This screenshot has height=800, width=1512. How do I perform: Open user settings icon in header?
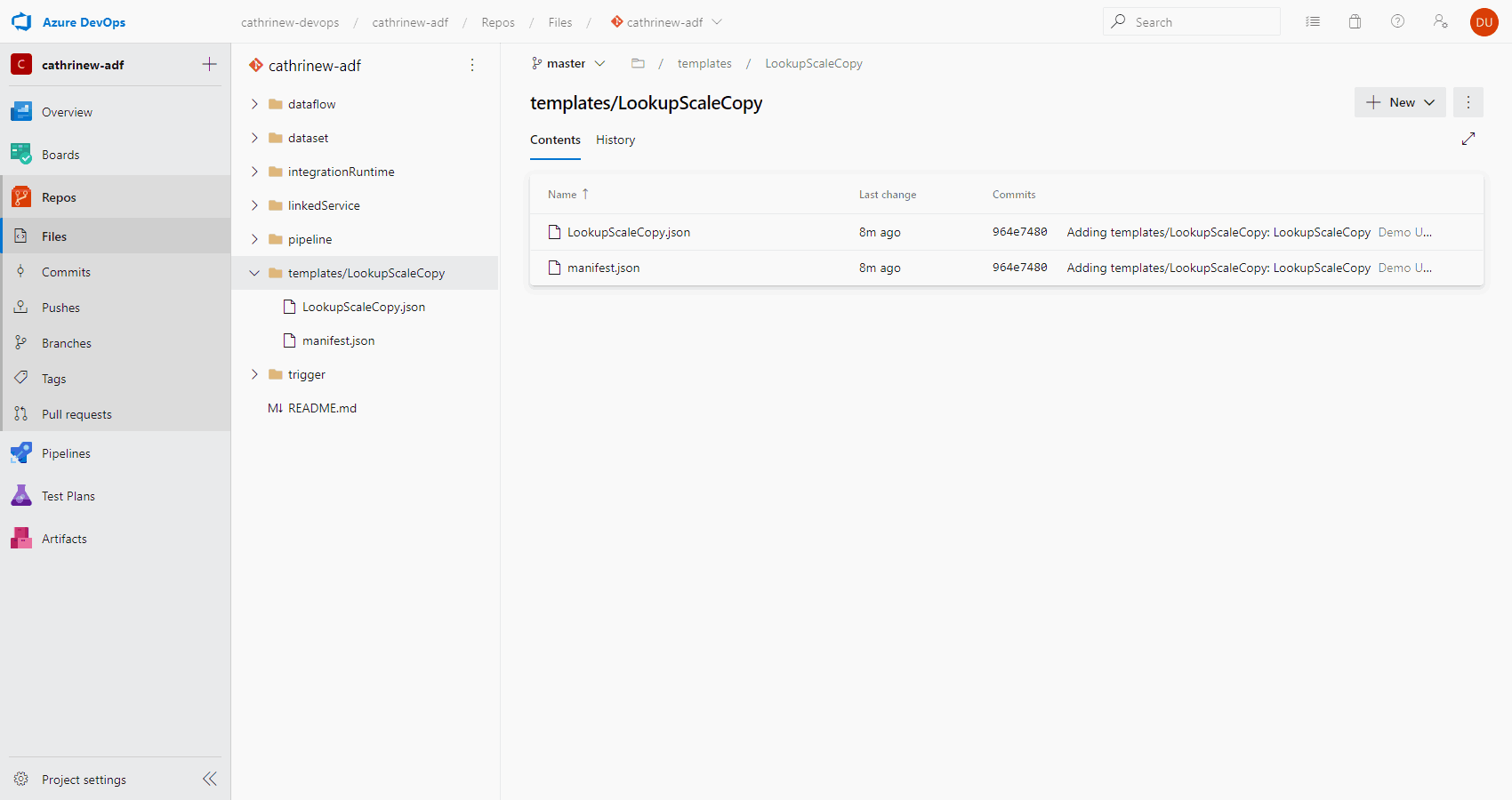[1440, 22]
